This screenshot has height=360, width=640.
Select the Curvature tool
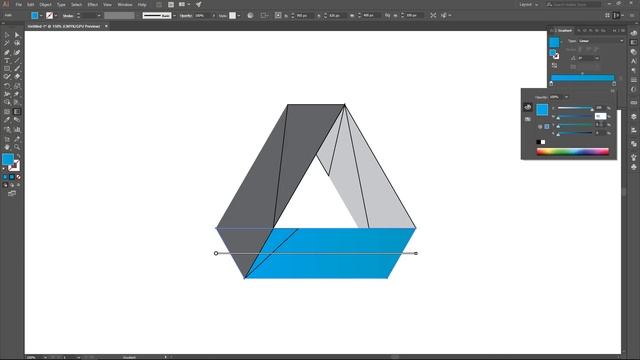[x=17, y=52]
